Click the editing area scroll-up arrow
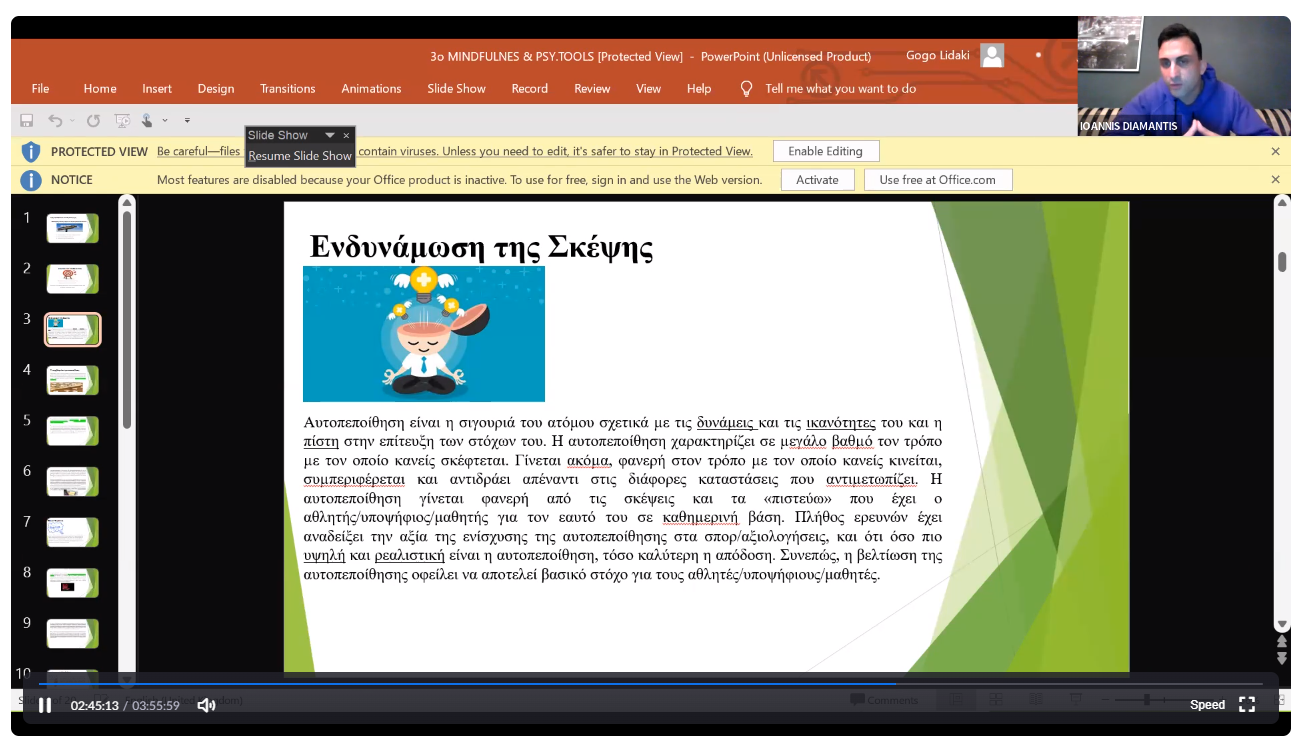The width and height of the screenshot is (1292, 736). point(1282,203)
